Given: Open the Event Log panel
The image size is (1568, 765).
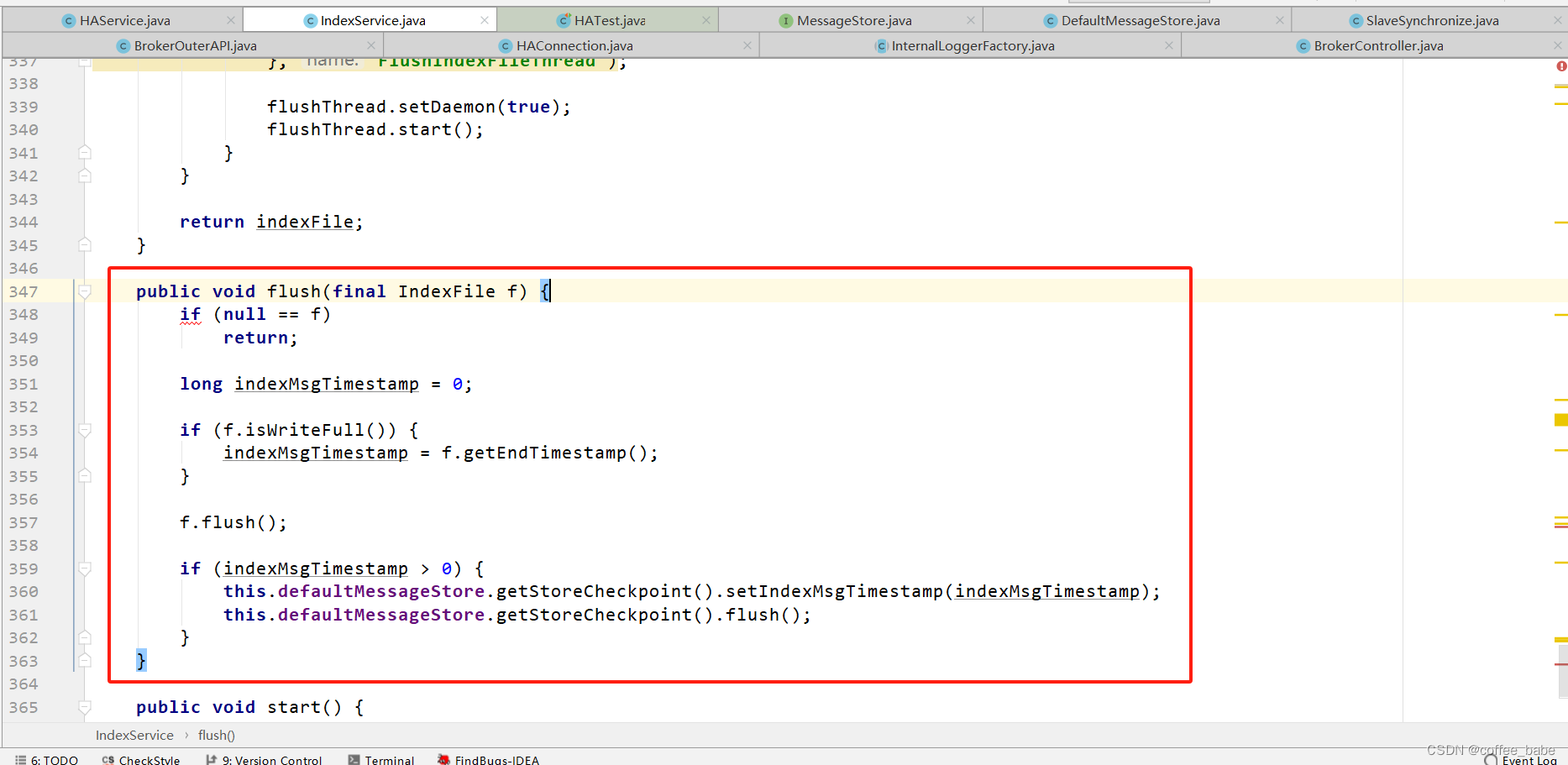Looking at the screenshot, I should (x=1521, y=759).
